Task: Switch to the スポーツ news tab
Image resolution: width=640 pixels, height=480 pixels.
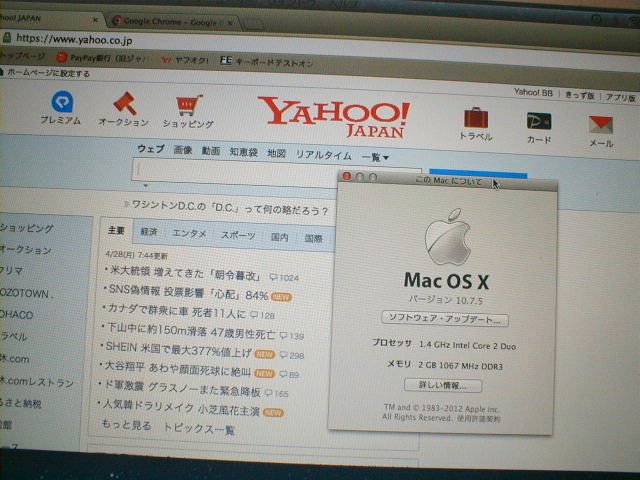Action: 238,235
